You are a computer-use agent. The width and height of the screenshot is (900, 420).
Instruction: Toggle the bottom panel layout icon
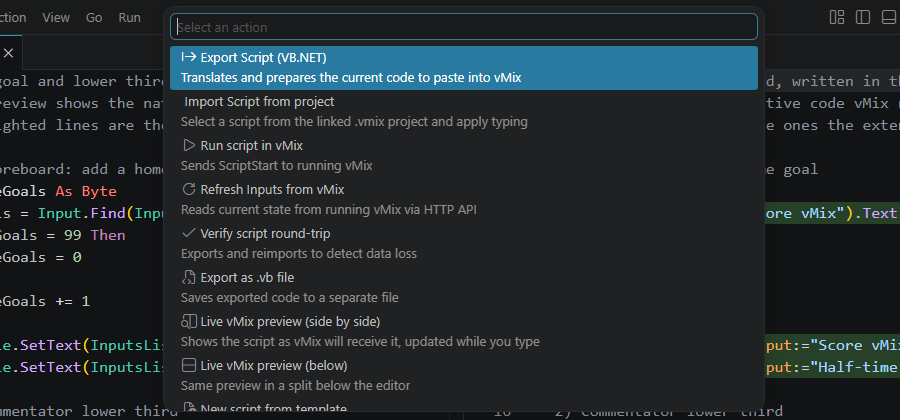[x=889, y=17]
